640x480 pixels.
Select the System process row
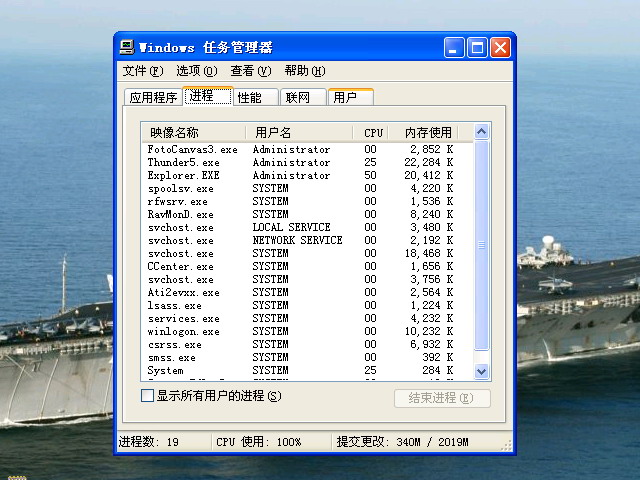pyautogui.click(x=308, y=371)
